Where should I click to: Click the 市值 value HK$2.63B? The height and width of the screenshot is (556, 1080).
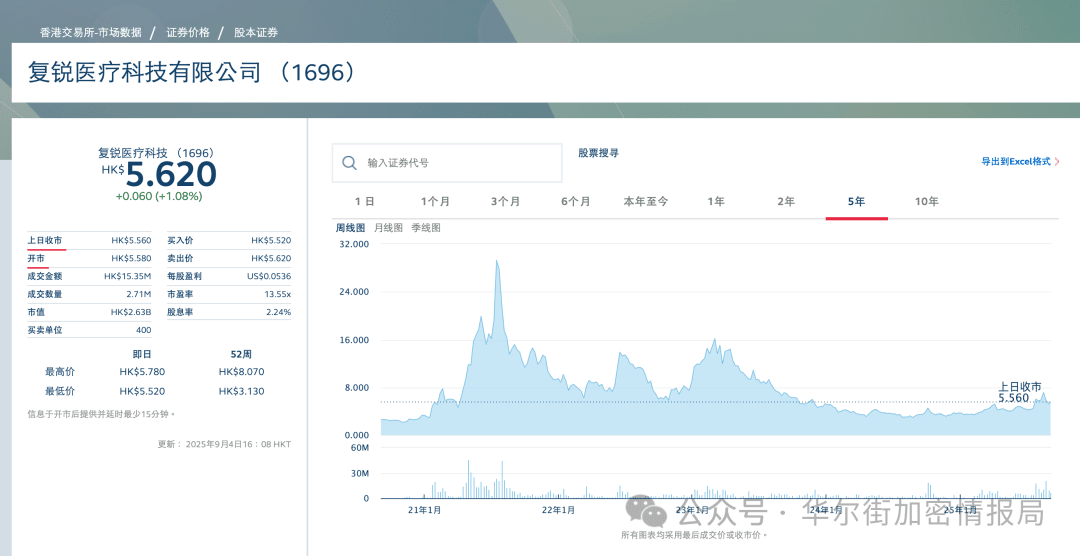(x=131, y=312)
